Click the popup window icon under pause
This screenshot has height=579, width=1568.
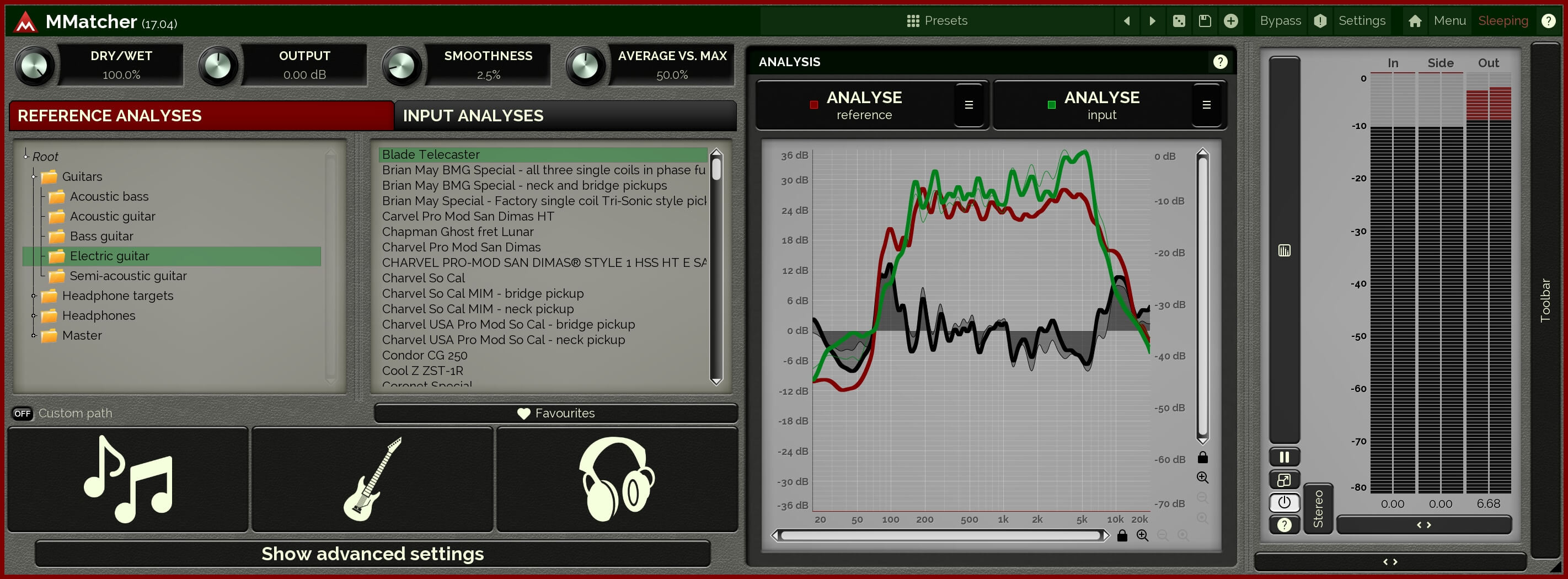tap(1284, 480)
